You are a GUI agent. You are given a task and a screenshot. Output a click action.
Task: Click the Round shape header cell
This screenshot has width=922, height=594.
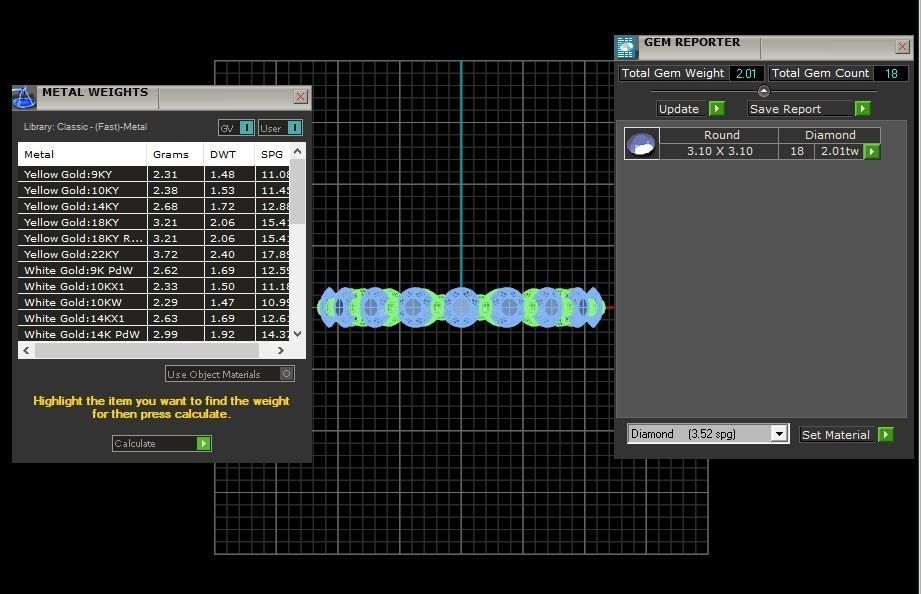point(721,135)
